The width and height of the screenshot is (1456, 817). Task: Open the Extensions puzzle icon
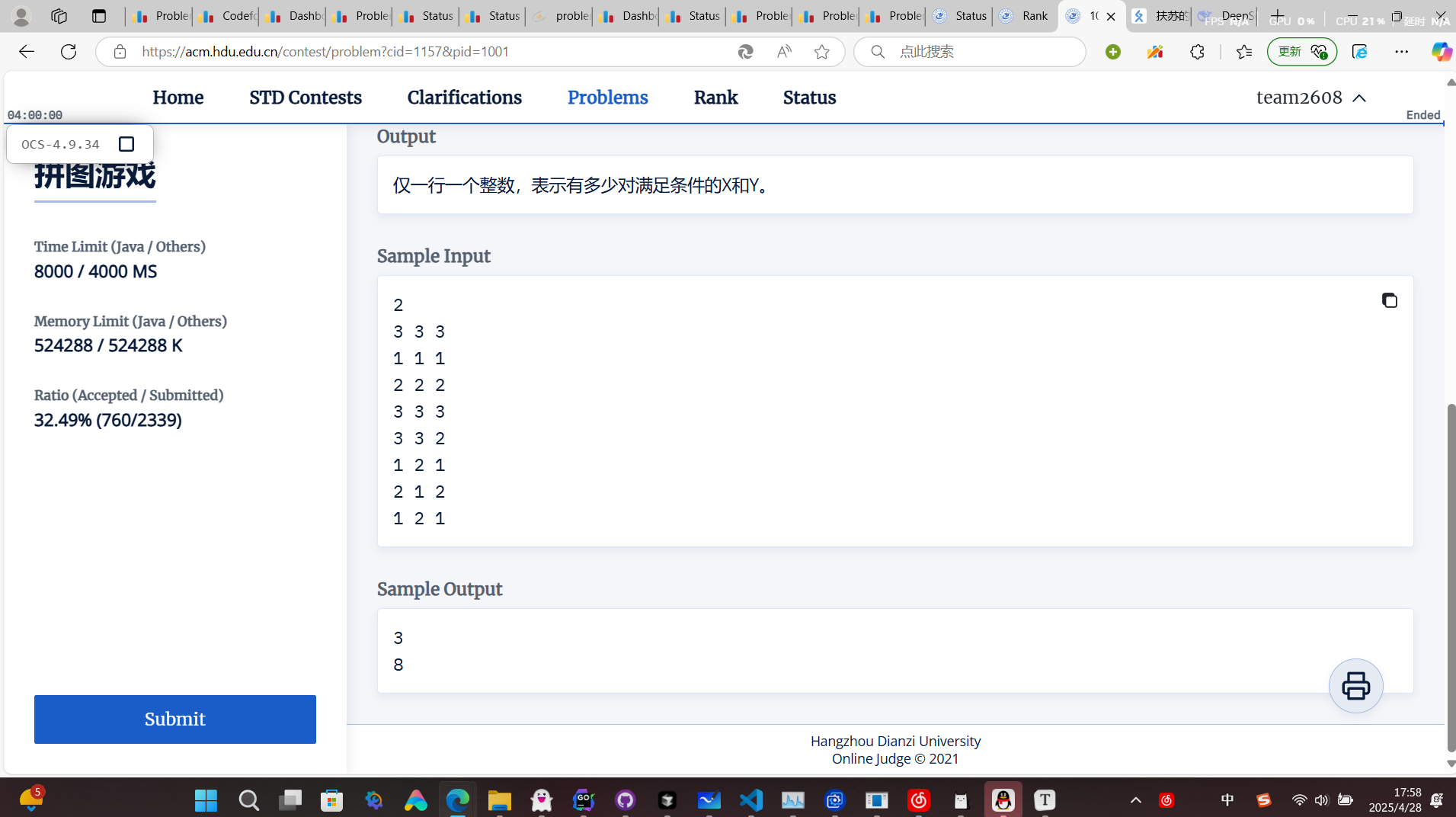[1197, 52]
